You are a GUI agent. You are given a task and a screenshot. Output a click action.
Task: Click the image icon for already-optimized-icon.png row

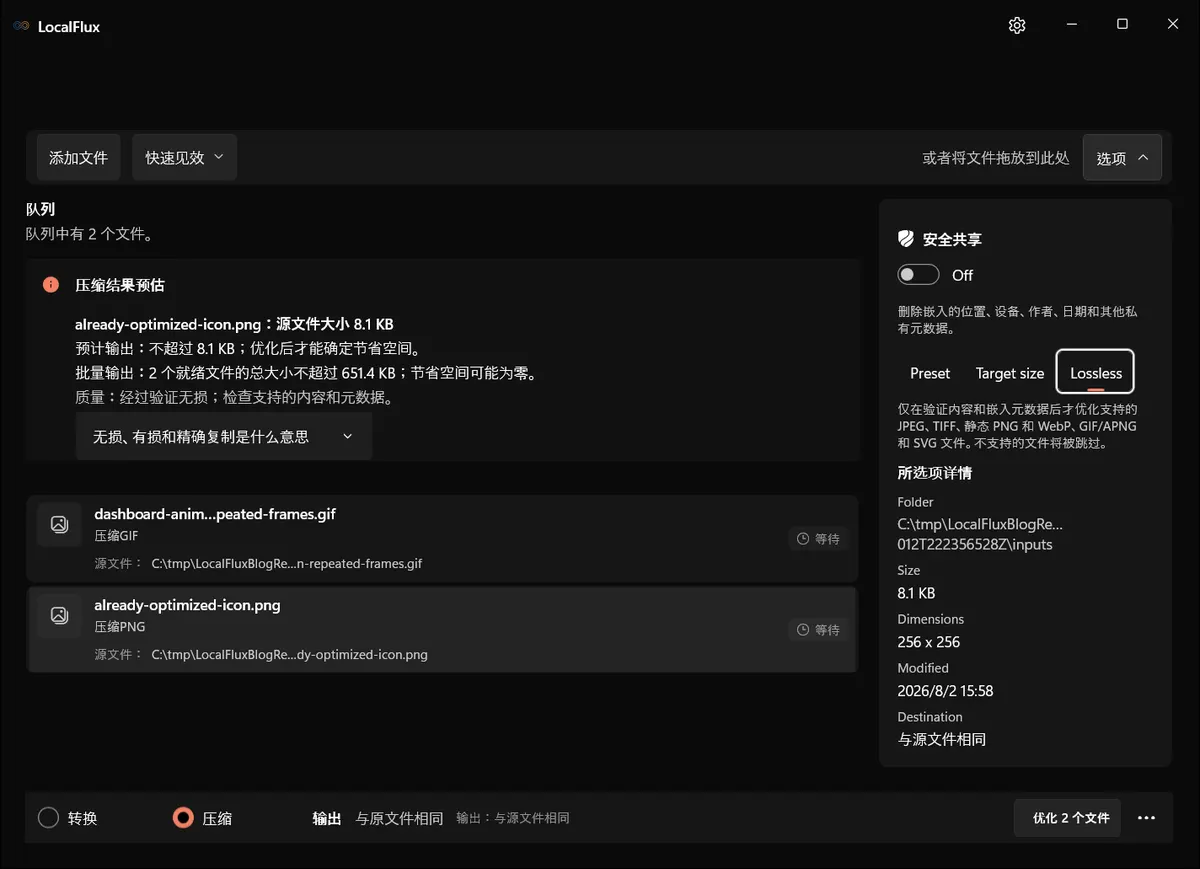pyautogui.click(x=59, y=615)
